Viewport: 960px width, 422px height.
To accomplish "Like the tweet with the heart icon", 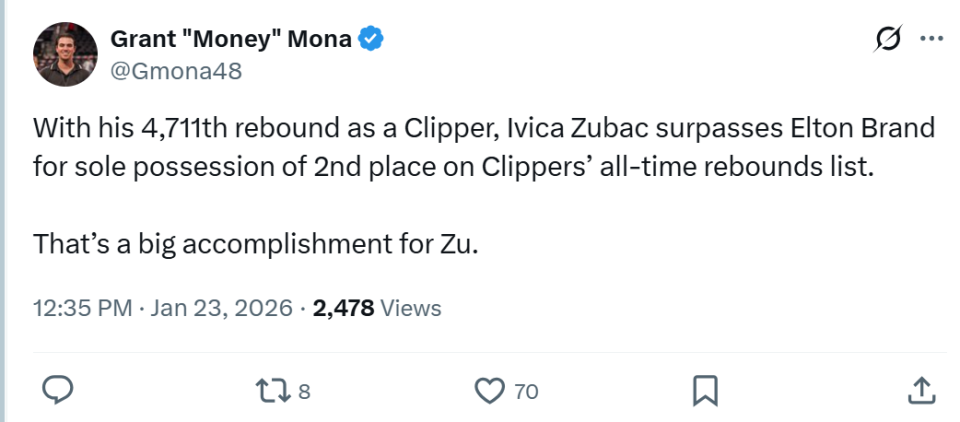I will (x=489, y=391).
